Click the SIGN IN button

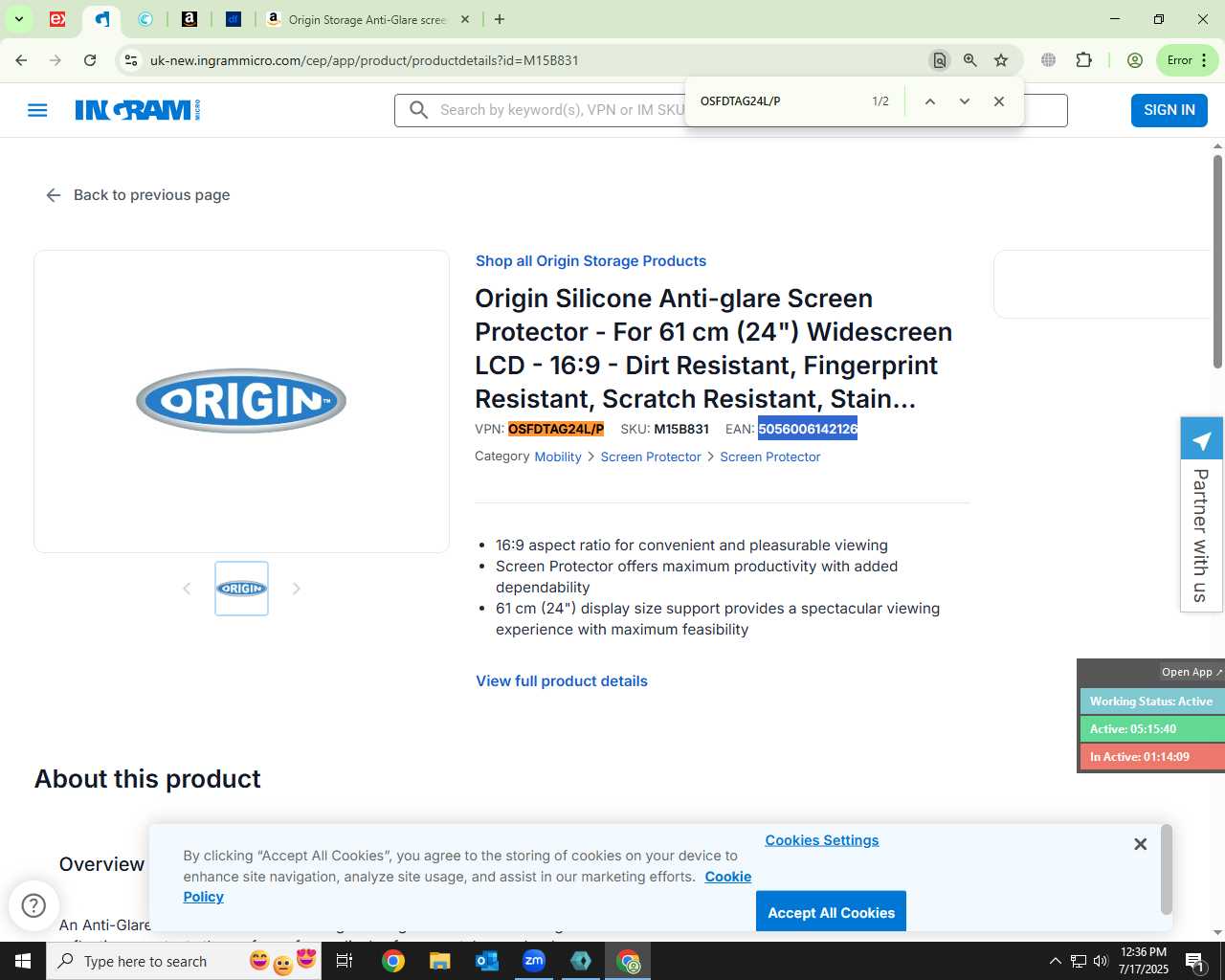click(1169, 110)
